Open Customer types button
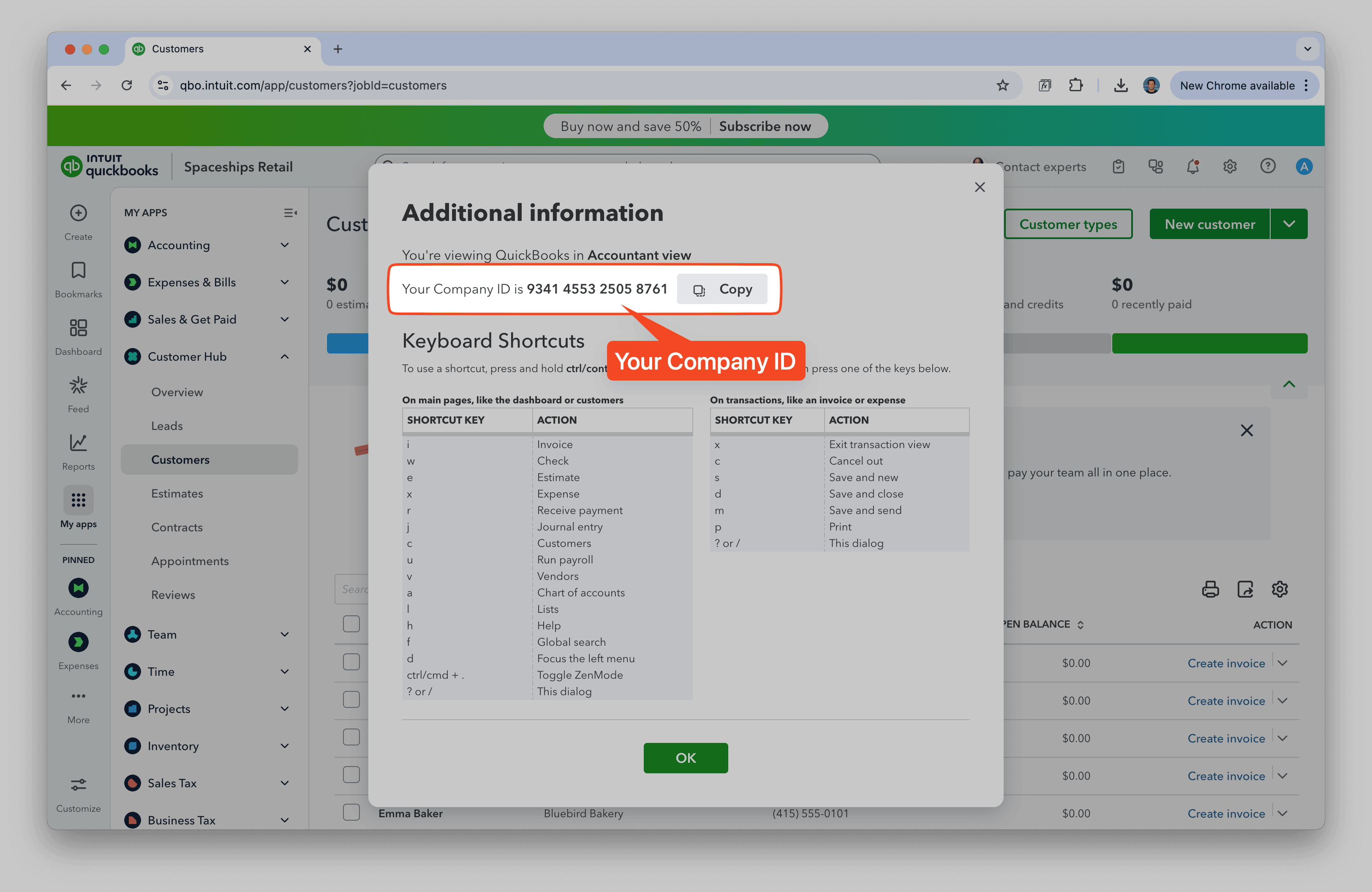This screenshot has width=1372, height=892. pyautogui.click(x=1068, y=224)
